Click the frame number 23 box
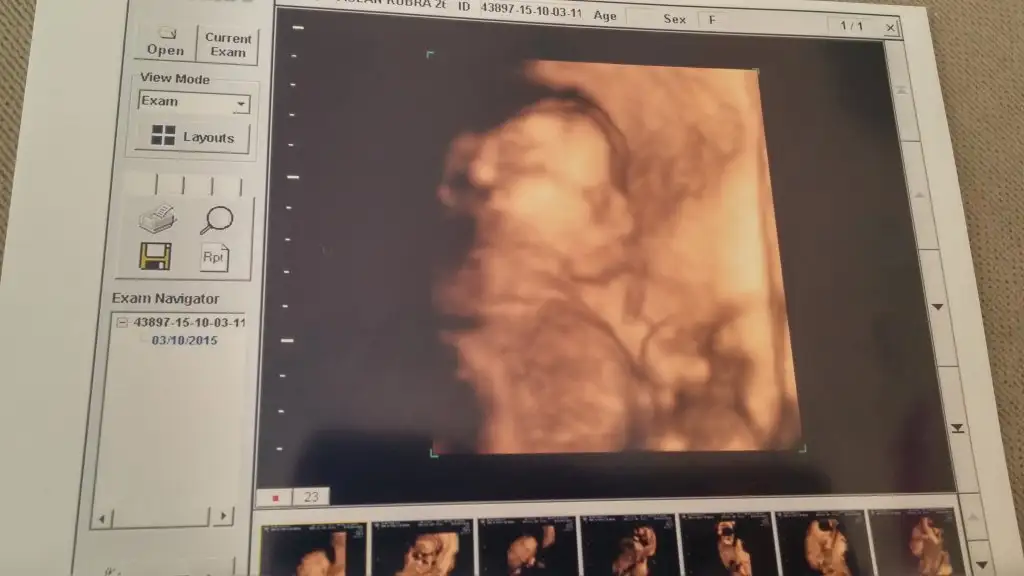This screenshot has width=1024, height=576. tap(311, 497)
